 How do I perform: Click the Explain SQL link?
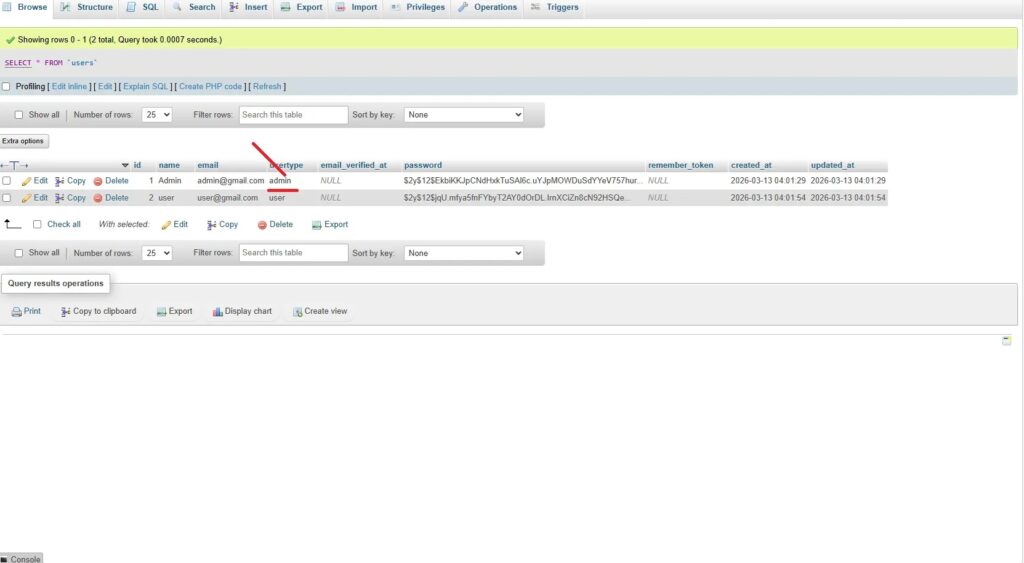coord(146,87)
